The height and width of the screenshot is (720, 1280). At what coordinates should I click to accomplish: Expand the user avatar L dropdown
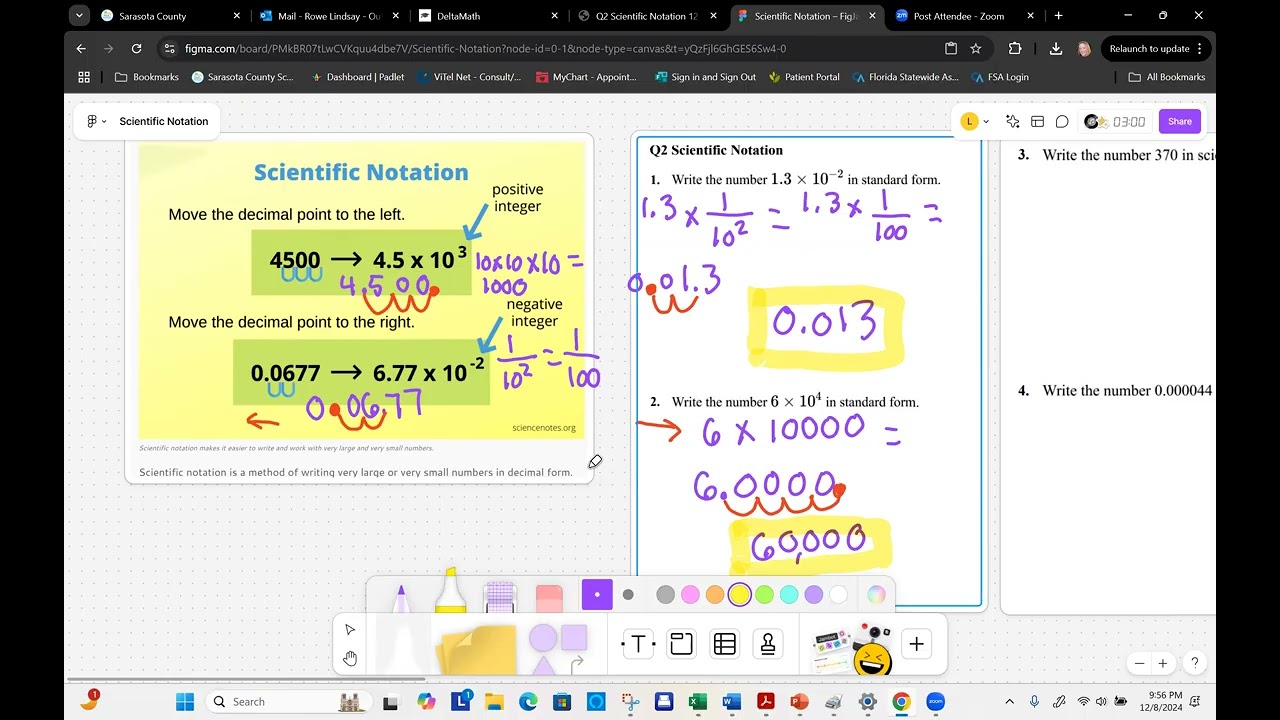click(975, 121)
